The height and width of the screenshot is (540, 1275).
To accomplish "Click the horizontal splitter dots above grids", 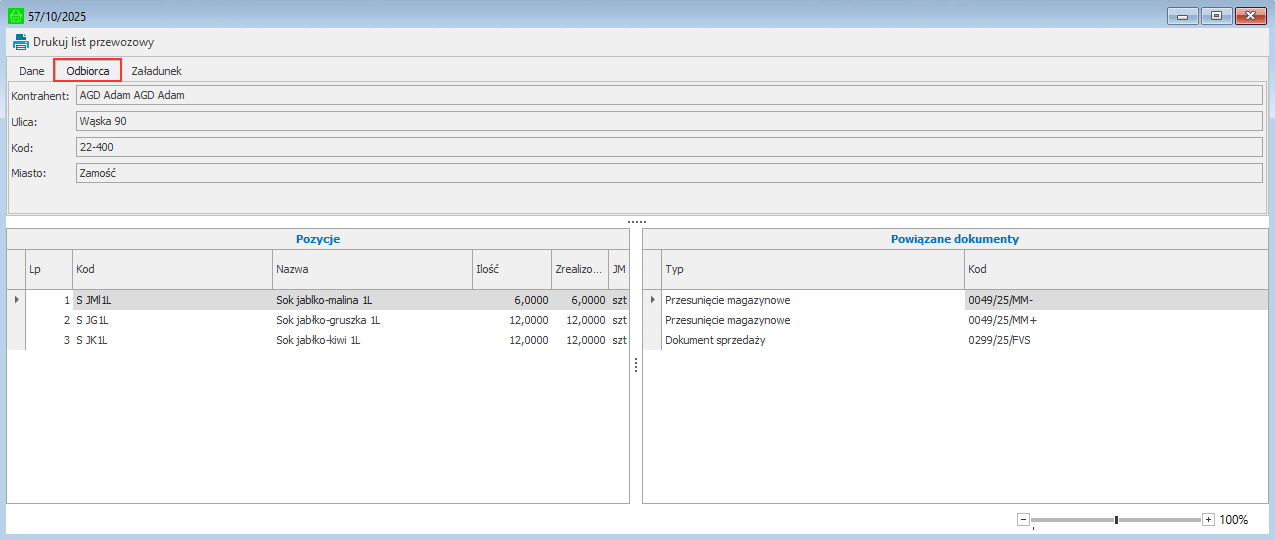I will 637,221.
